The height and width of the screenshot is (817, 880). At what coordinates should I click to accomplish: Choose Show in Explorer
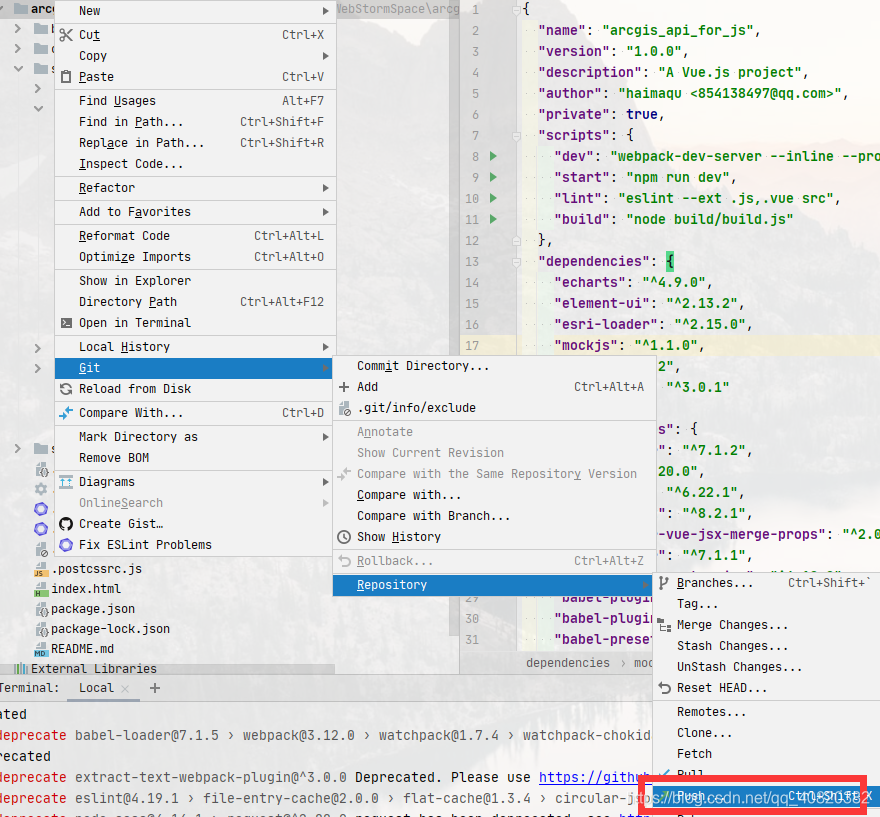click(x=195, y=281)
